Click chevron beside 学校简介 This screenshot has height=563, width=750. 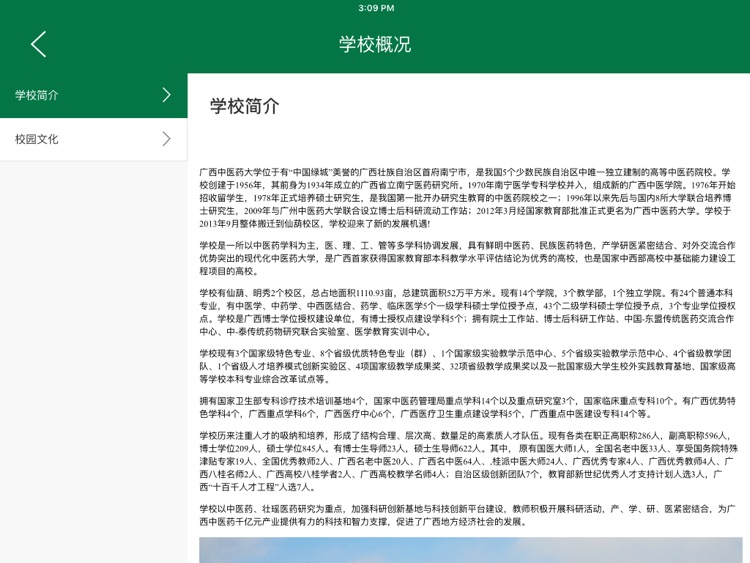point(166,95)
